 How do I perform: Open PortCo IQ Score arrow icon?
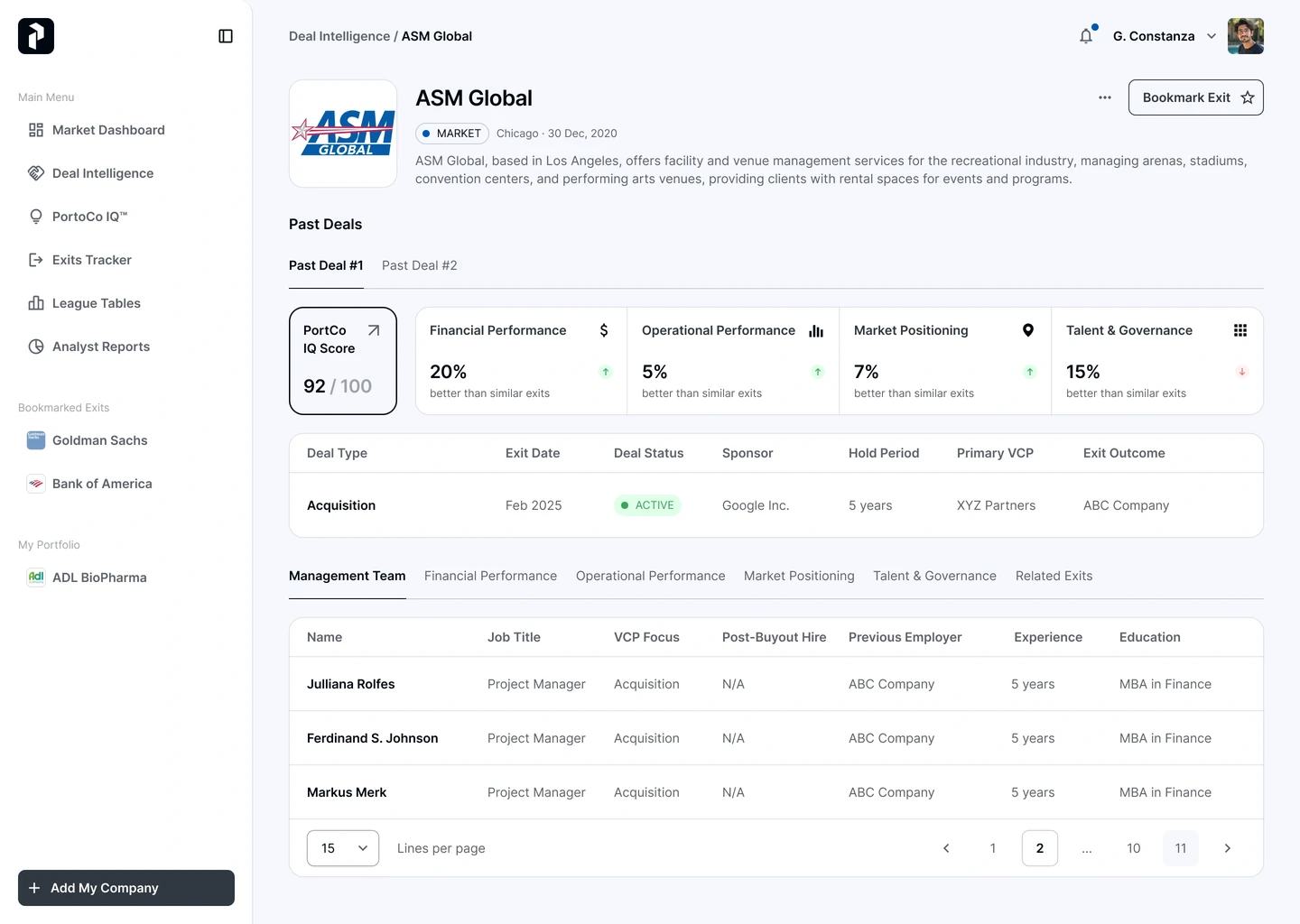(x=374, y=330)
